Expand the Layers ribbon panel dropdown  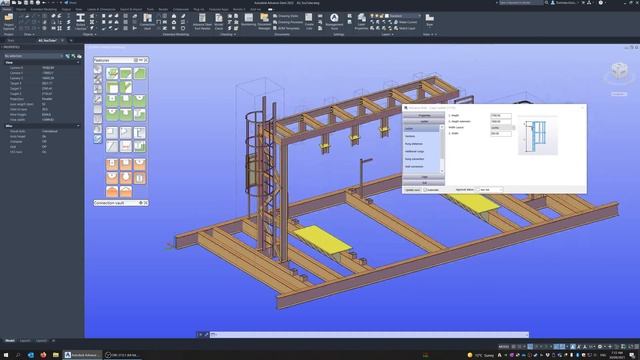[387, 35]
